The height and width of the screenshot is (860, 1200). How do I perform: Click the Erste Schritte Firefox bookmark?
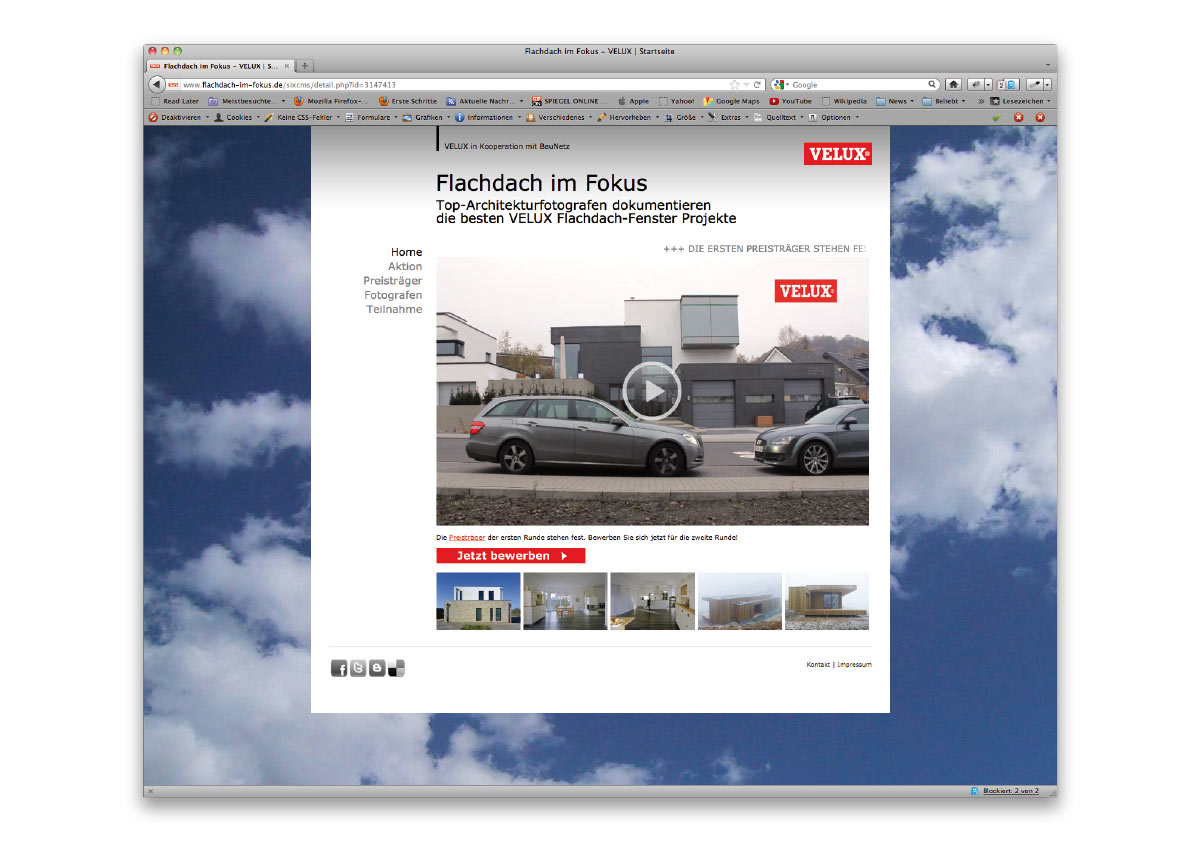pyautogui.click(x=408, y=101)
